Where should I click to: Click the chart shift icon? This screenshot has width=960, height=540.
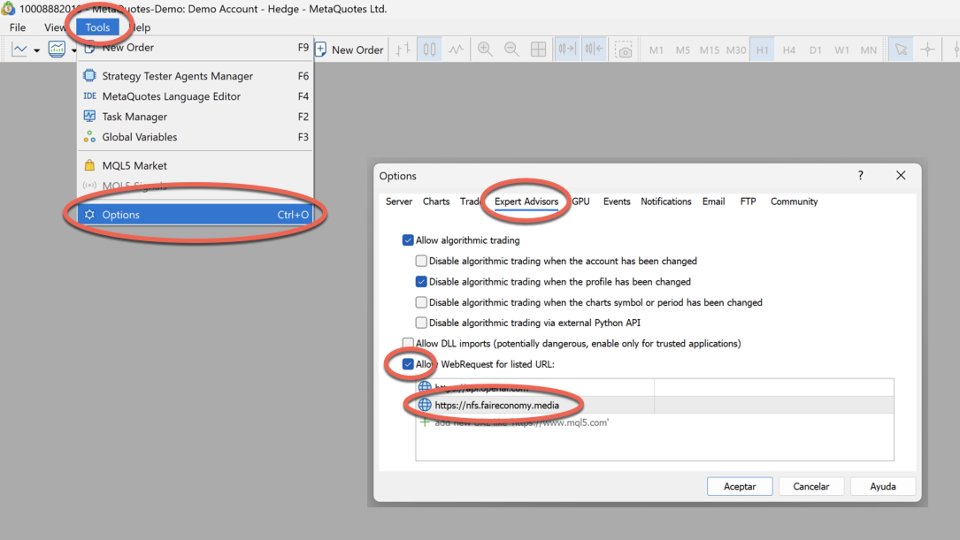593,50
